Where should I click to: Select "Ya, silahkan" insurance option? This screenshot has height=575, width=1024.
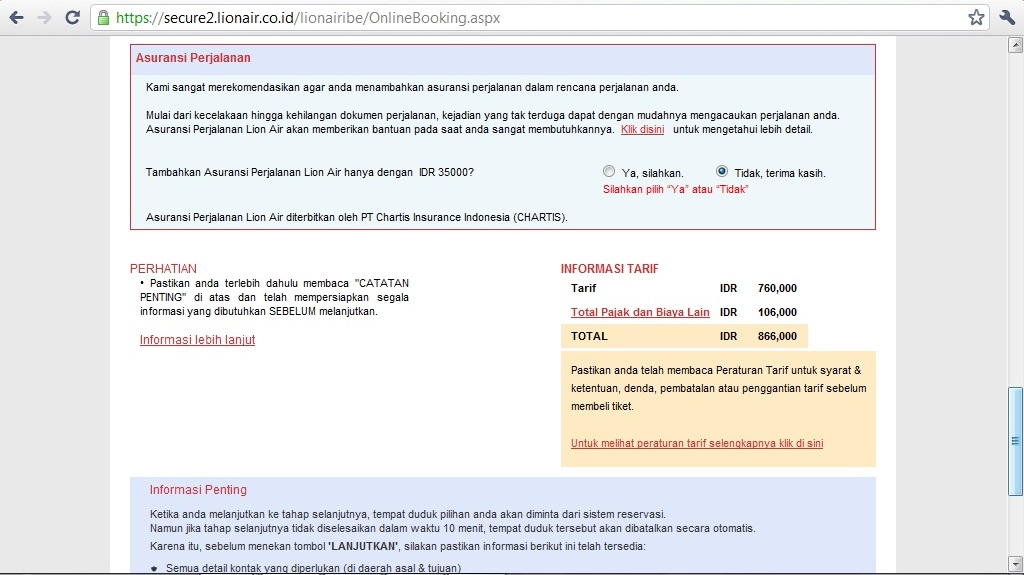[609, 171]
